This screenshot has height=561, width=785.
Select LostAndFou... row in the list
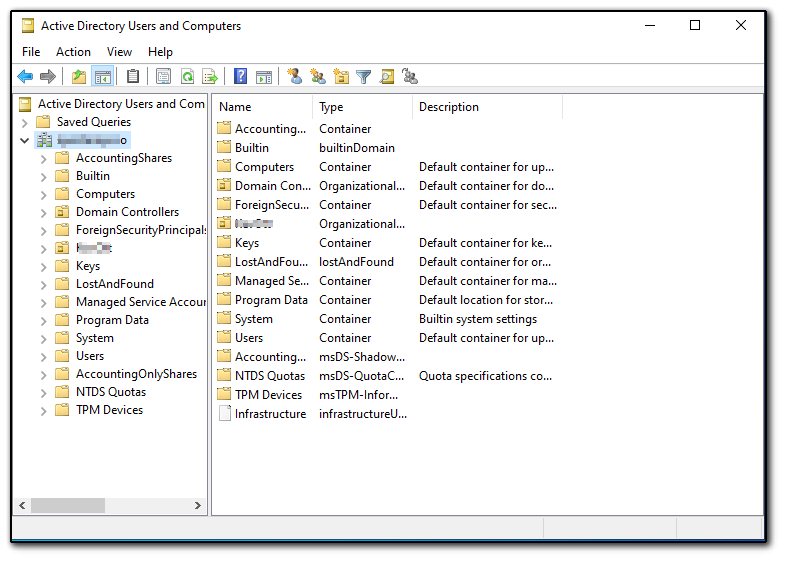(x=387, y=262)
